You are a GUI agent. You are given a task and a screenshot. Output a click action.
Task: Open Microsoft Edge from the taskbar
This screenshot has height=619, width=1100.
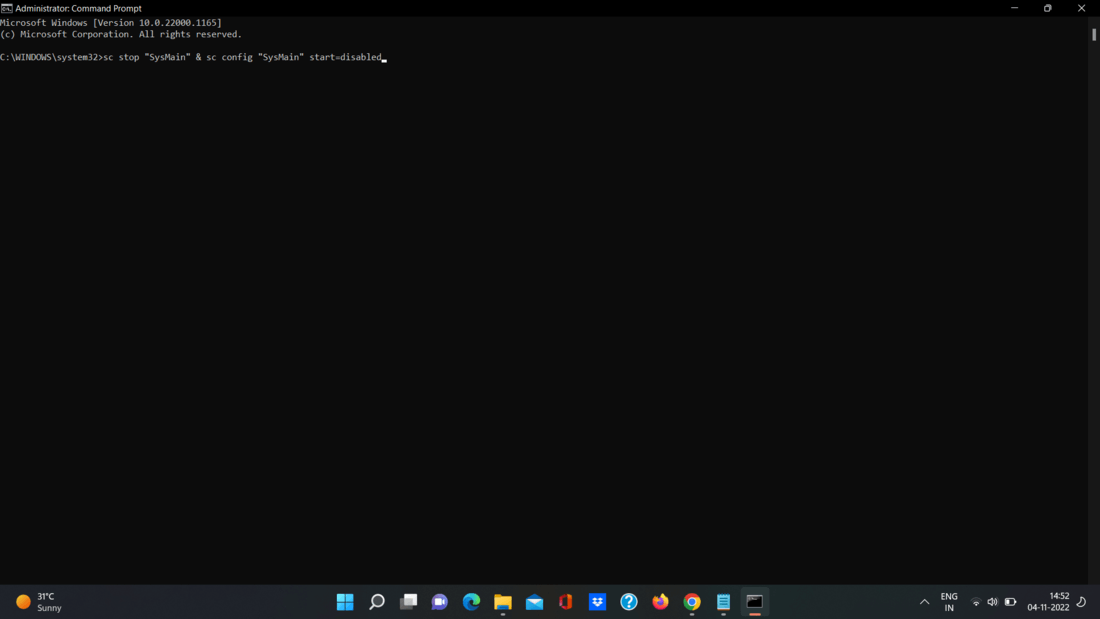[x=471, y=601]
